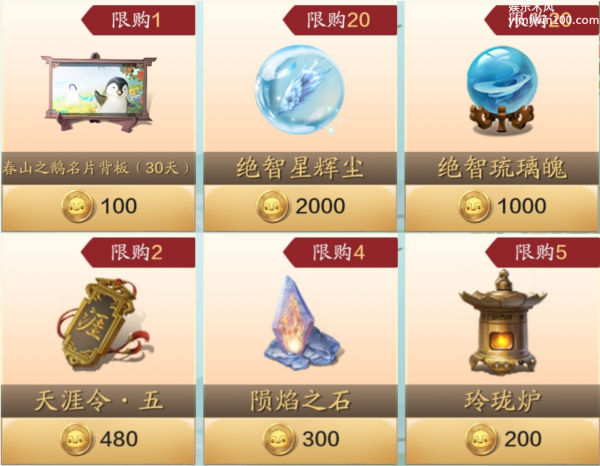Click the 玲珑炉 item name label
This screenshot has height=466, width=600.
point(502,401)
